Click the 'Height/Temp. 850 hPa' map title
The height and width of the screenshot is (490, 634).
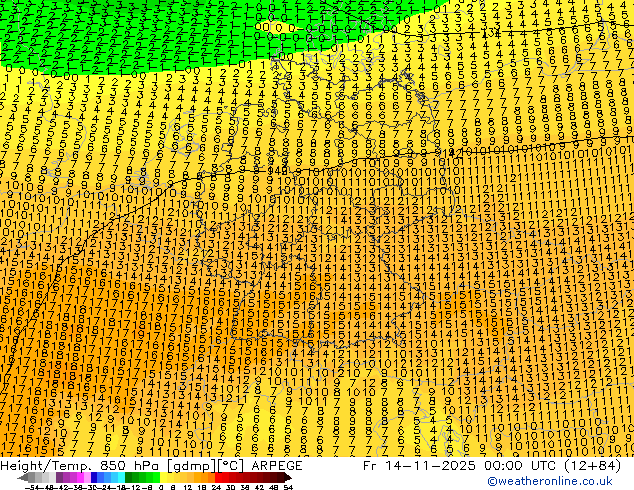(x=81, y=466)
